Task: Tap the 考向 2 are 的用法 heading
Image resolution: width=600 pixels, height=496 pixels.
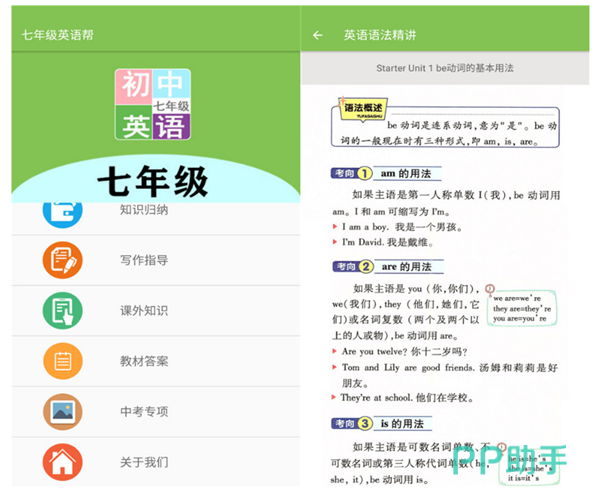Action: [x=382, y=267]
